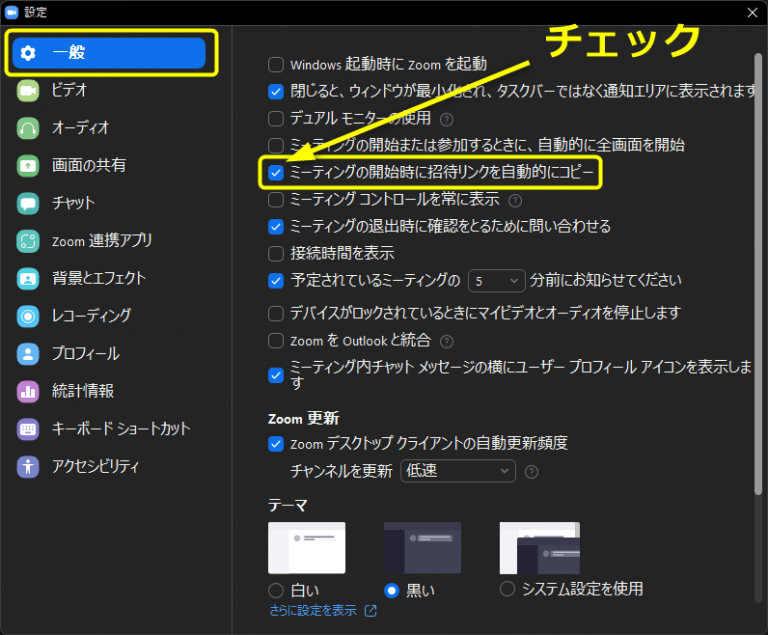
Task: Open the 低速 update channel dropdown
Action: [x=458, y=471]
